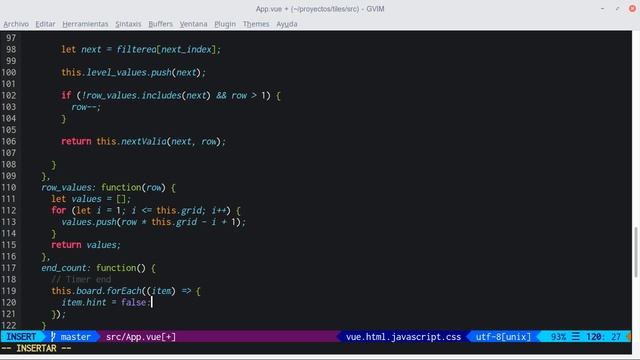Click the INSERT mode indicator
The height and width of the screenshot is (360, 640).
click(x=21, y=337)
